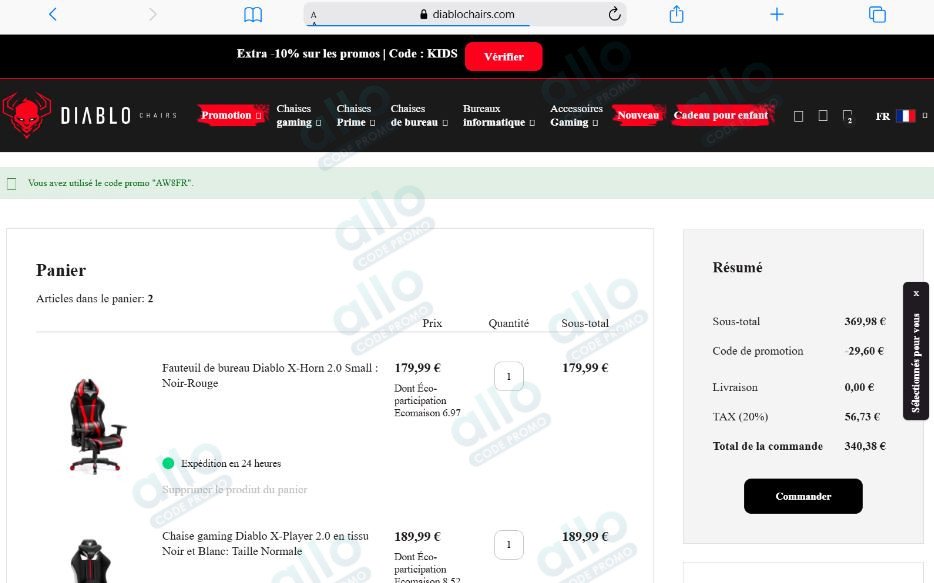
Task: Click the French flag icon
Action: (x=905, y=116)
